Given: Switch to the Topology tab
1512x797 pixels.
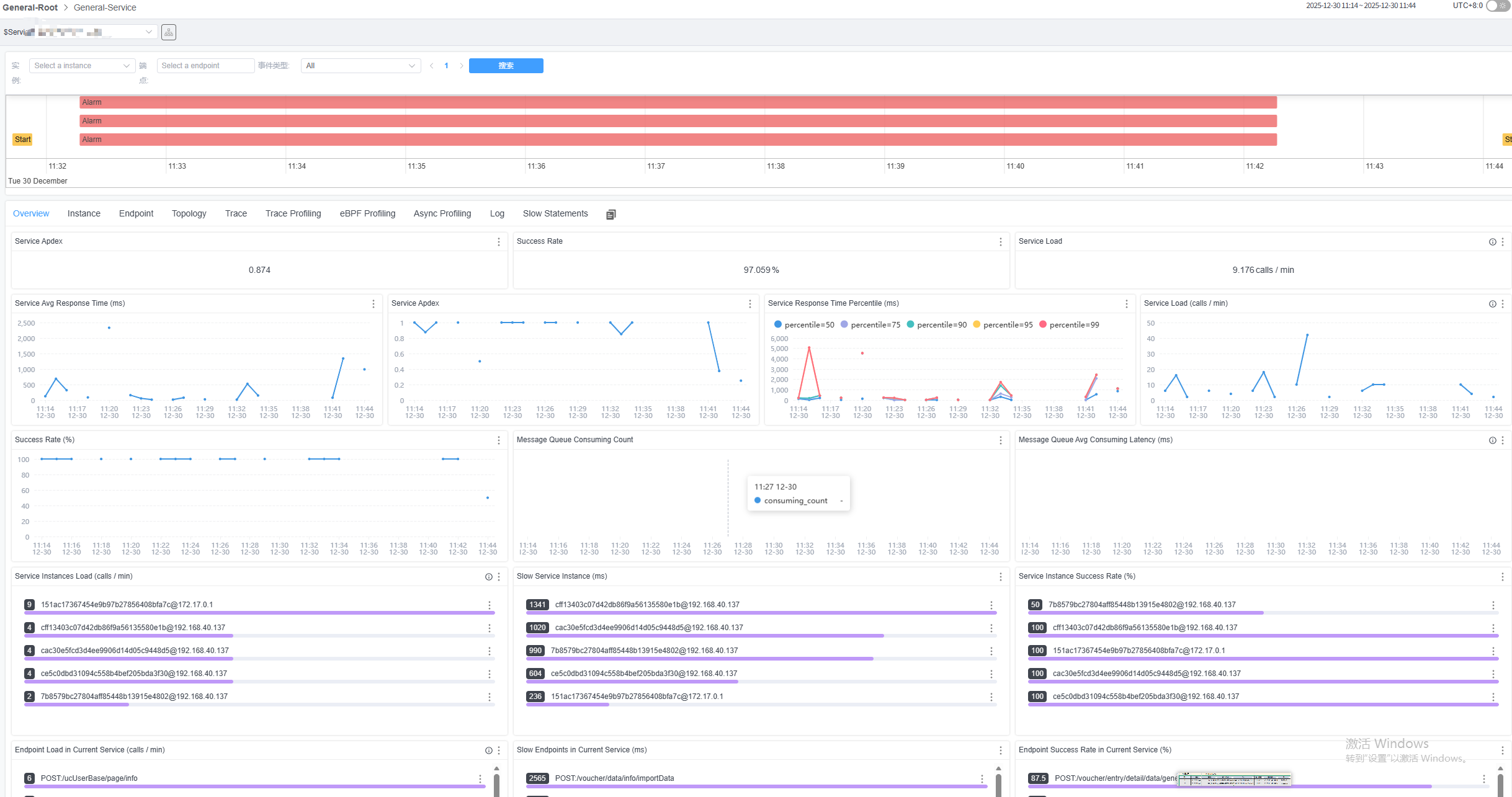Looking at the screenshot, I should click(x=189, y=213).
